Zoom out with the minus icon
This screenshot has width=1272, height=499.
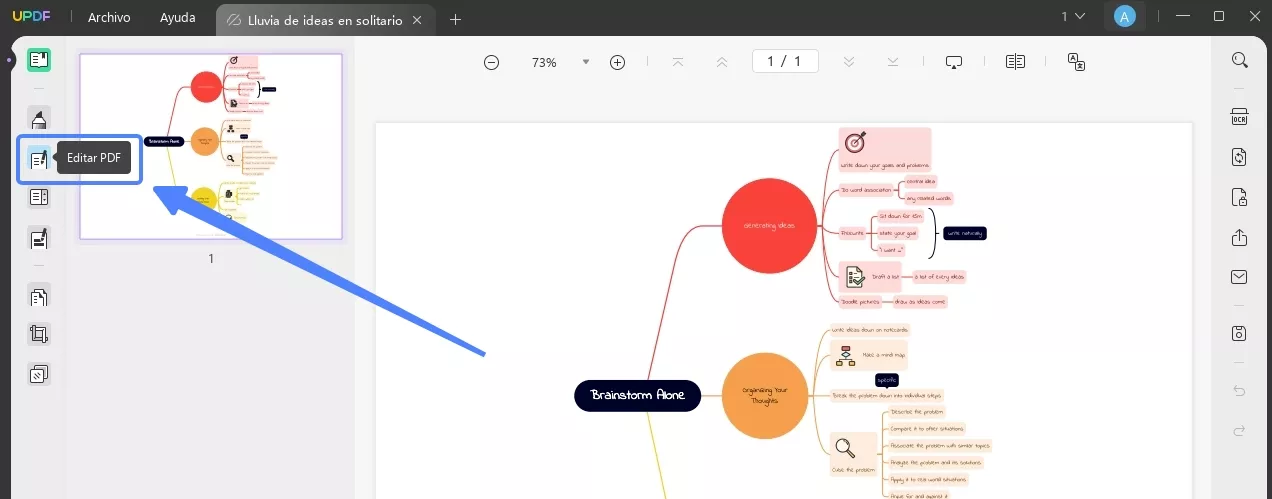(491, 62)
